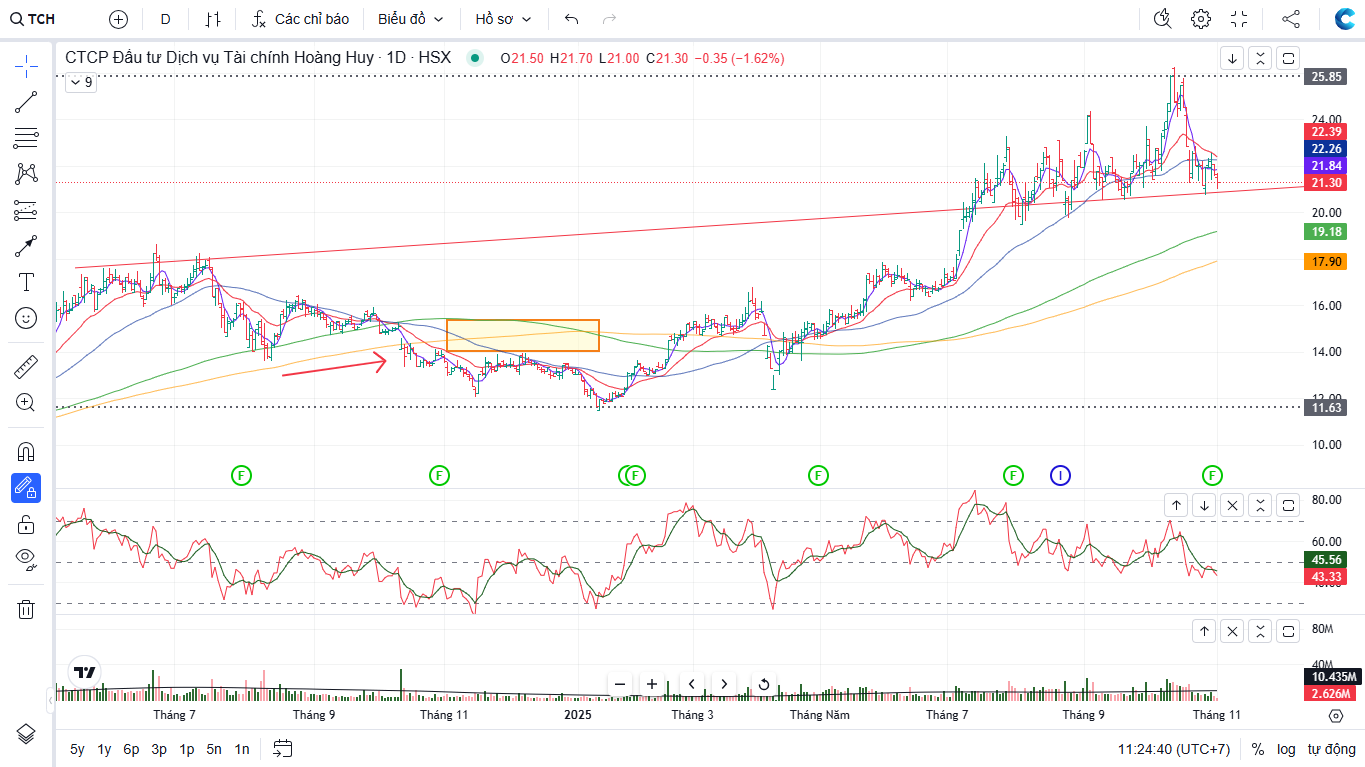
Task: Open the emoji sticker tool
Action: pos(26,318)
